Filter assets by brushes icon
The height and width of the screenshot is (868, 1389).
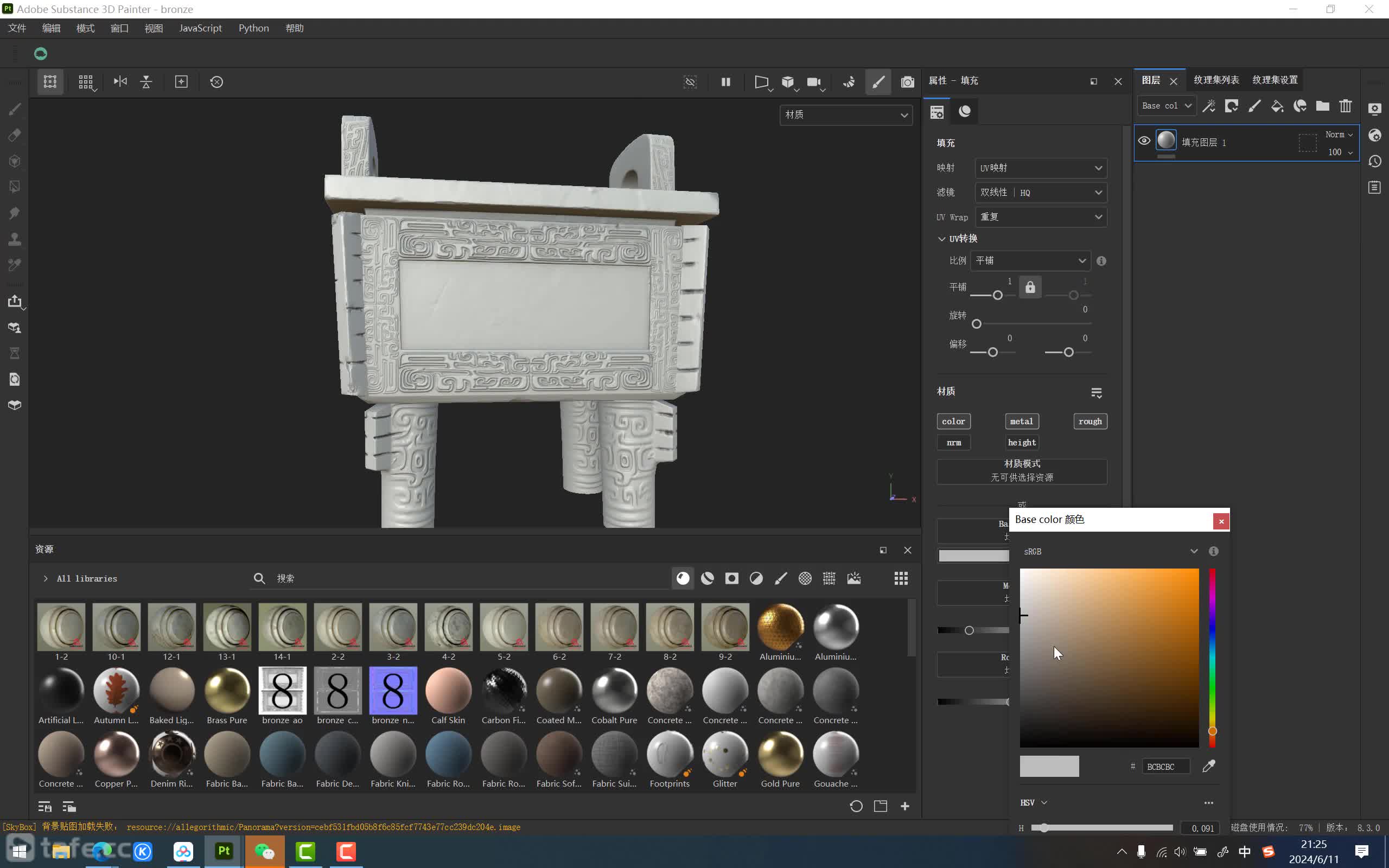[x=781, y=578]
